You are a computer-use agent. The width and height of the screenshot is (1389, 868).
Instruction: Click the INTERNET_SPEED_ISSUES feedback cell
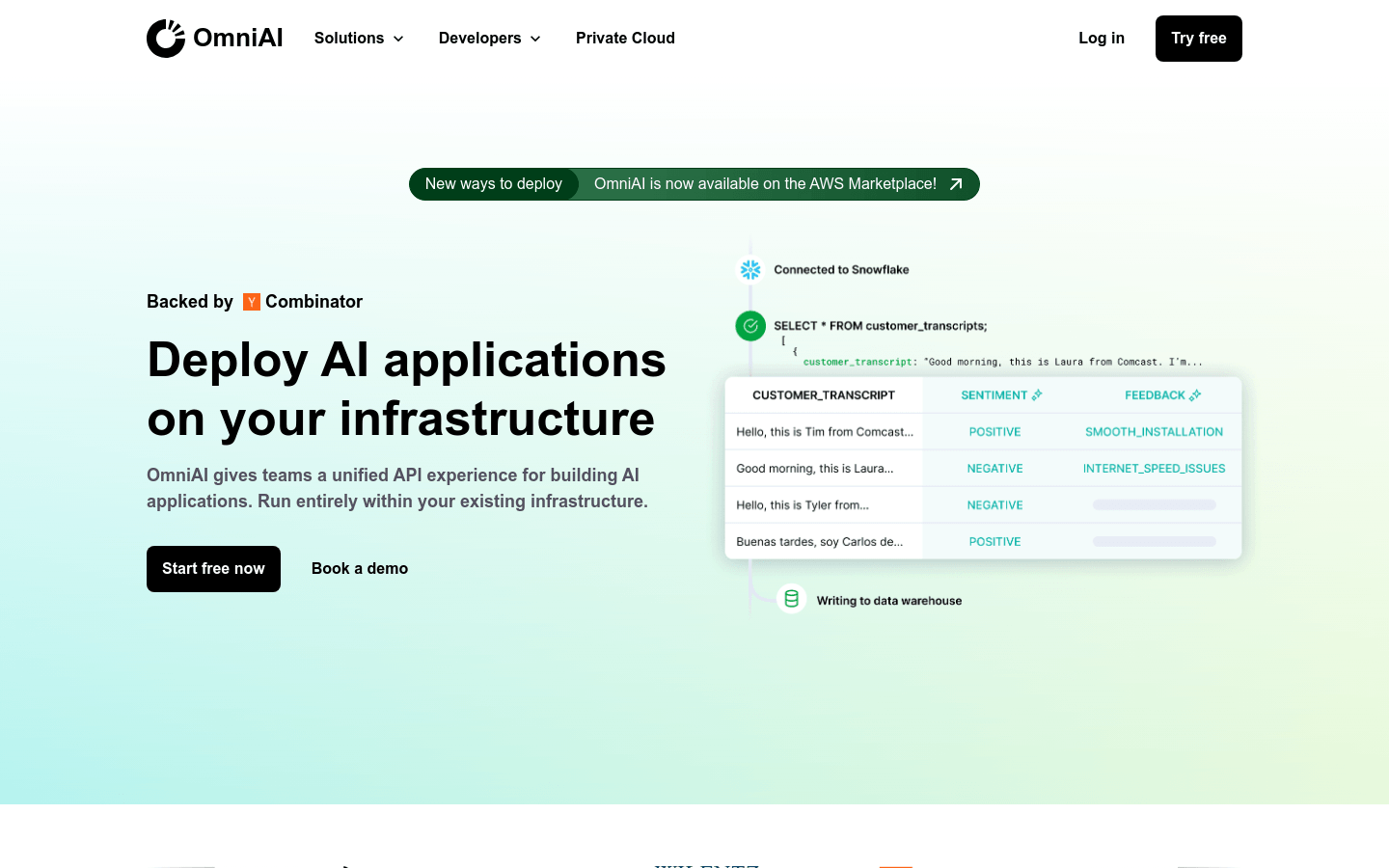[1154, 469]
